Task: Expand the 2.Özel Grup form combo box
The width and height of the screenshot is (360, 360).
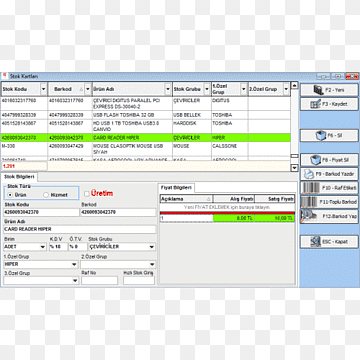Action: [x=152, y=264]
